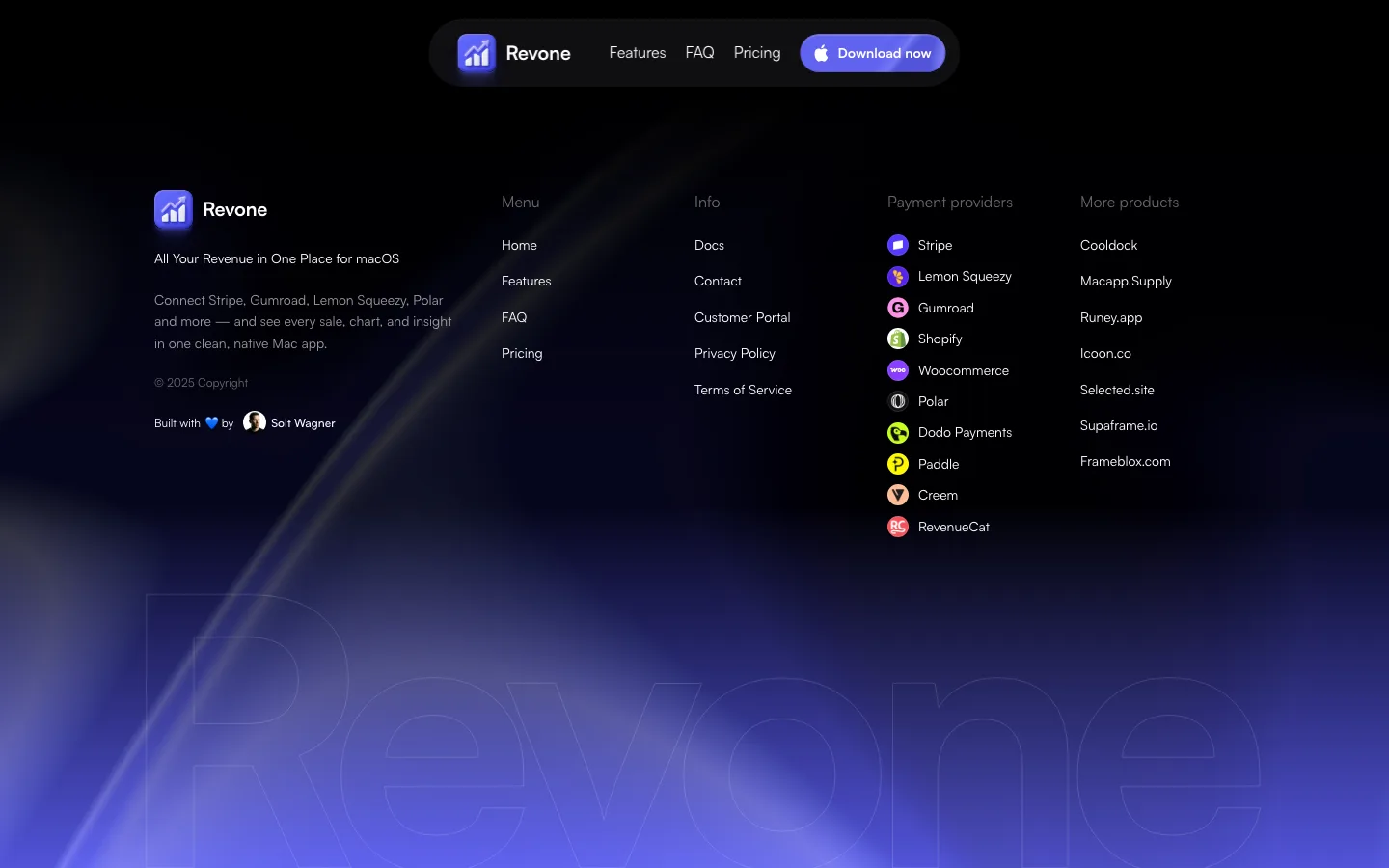This screenshot has height=868, width=1389.
Task: Click the Paddle provider icon
Action: 898,464
